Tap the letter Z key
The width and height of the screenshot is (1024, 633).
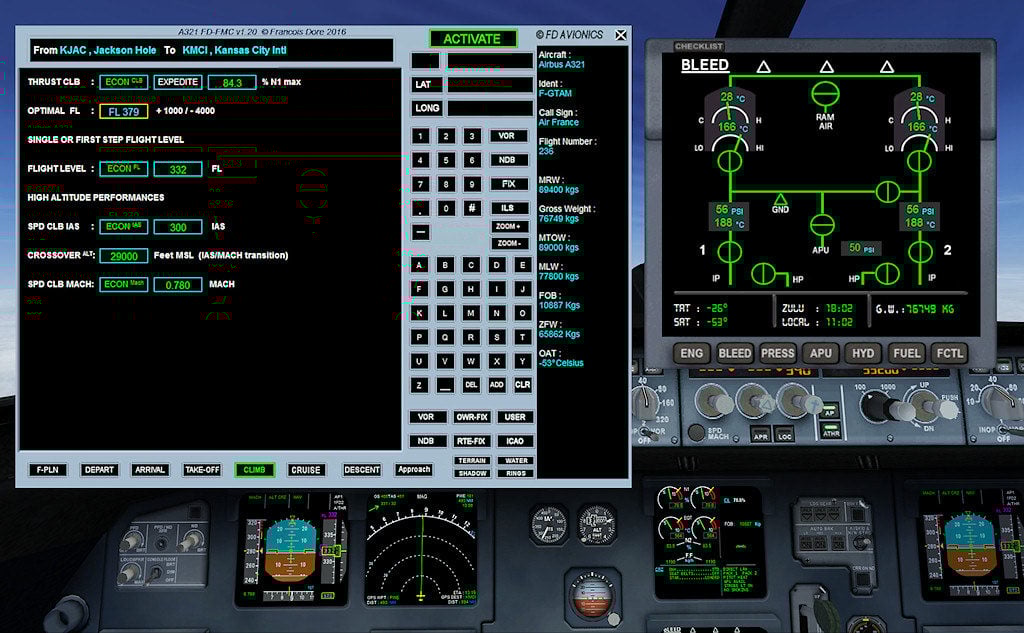pos(420,385)
